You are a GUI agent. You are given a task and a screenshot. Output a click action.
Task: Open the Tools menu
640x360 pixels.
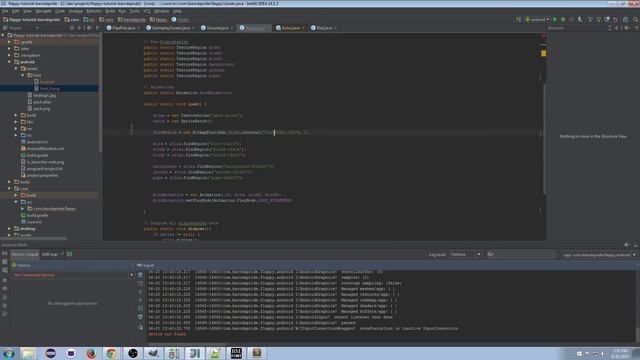tap(134, 11)
